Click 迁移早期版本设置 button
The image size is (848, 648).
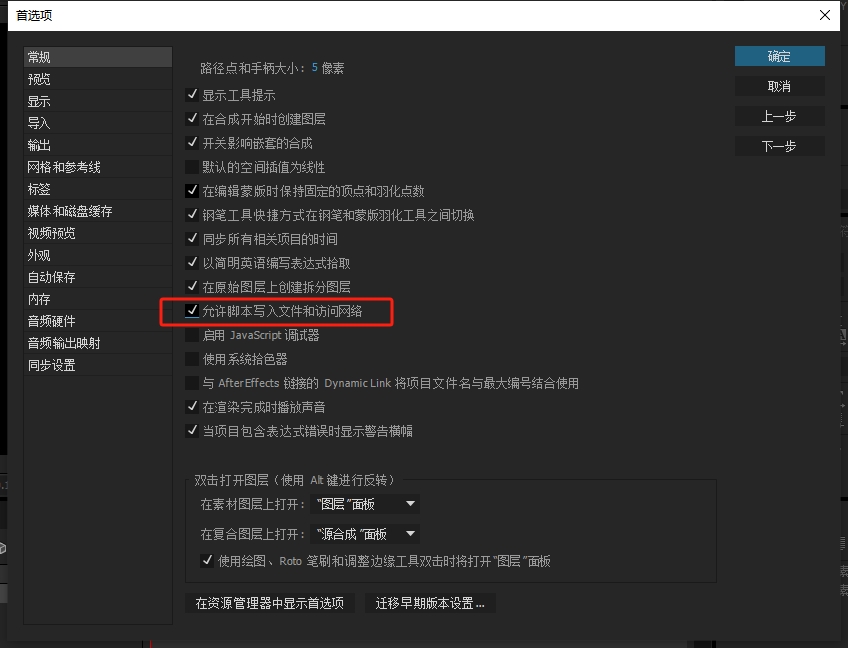click(x=430, y=603)
